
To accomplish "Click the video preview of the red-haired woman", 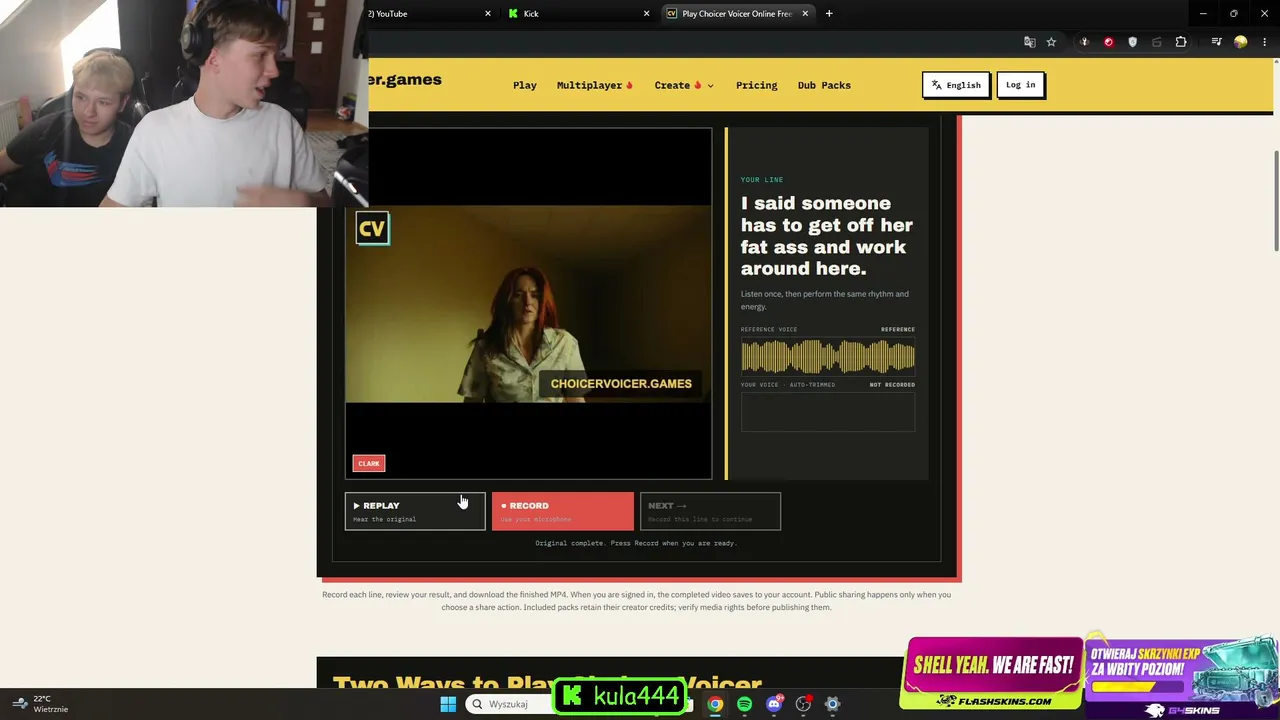I will click(528, 304).
